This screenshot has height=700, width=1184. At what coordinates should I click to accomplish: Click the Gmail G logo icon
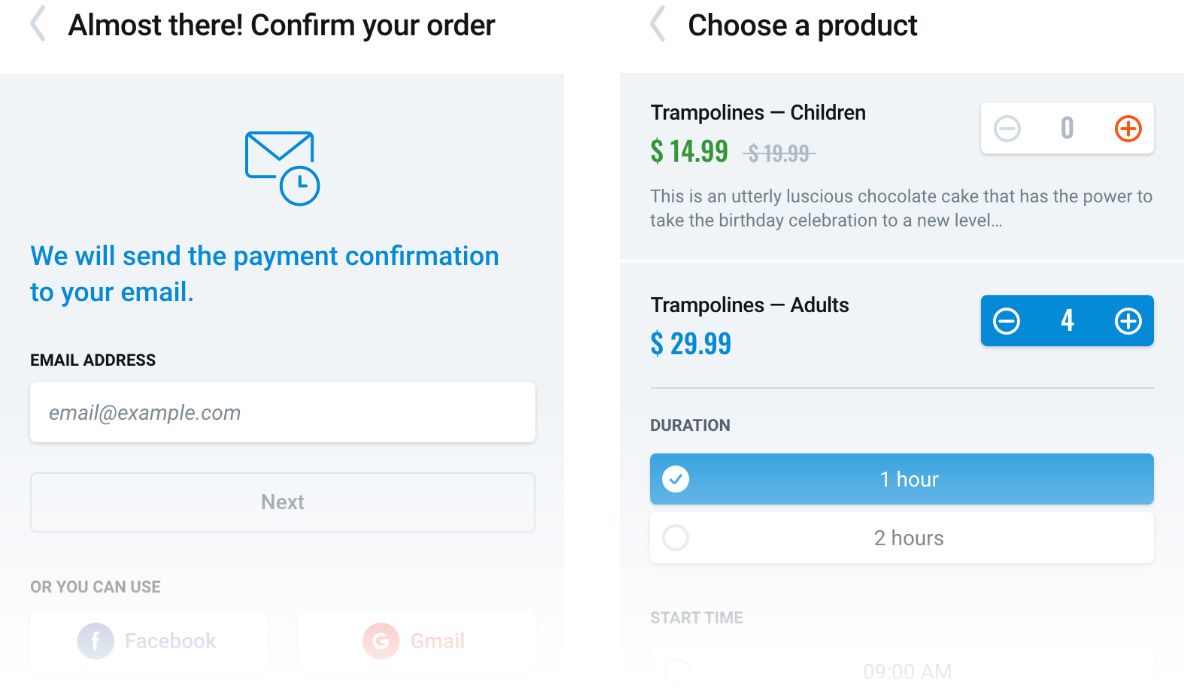(x=381, y=641)
